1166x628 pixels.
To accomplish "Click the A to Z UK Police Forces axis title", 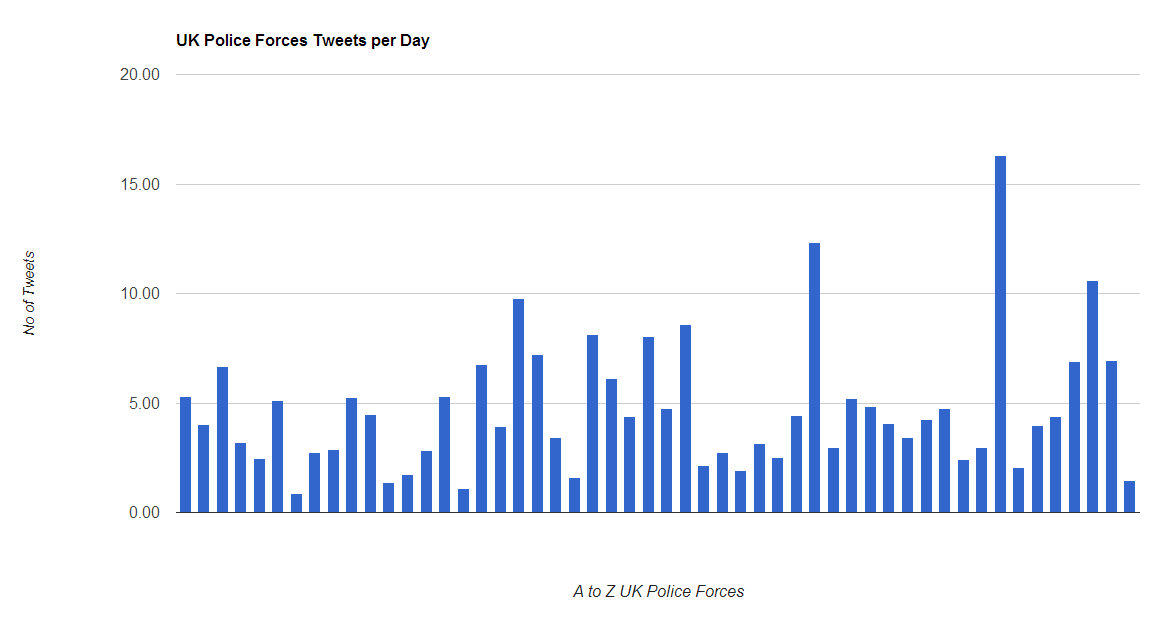I will pos(658,592).
